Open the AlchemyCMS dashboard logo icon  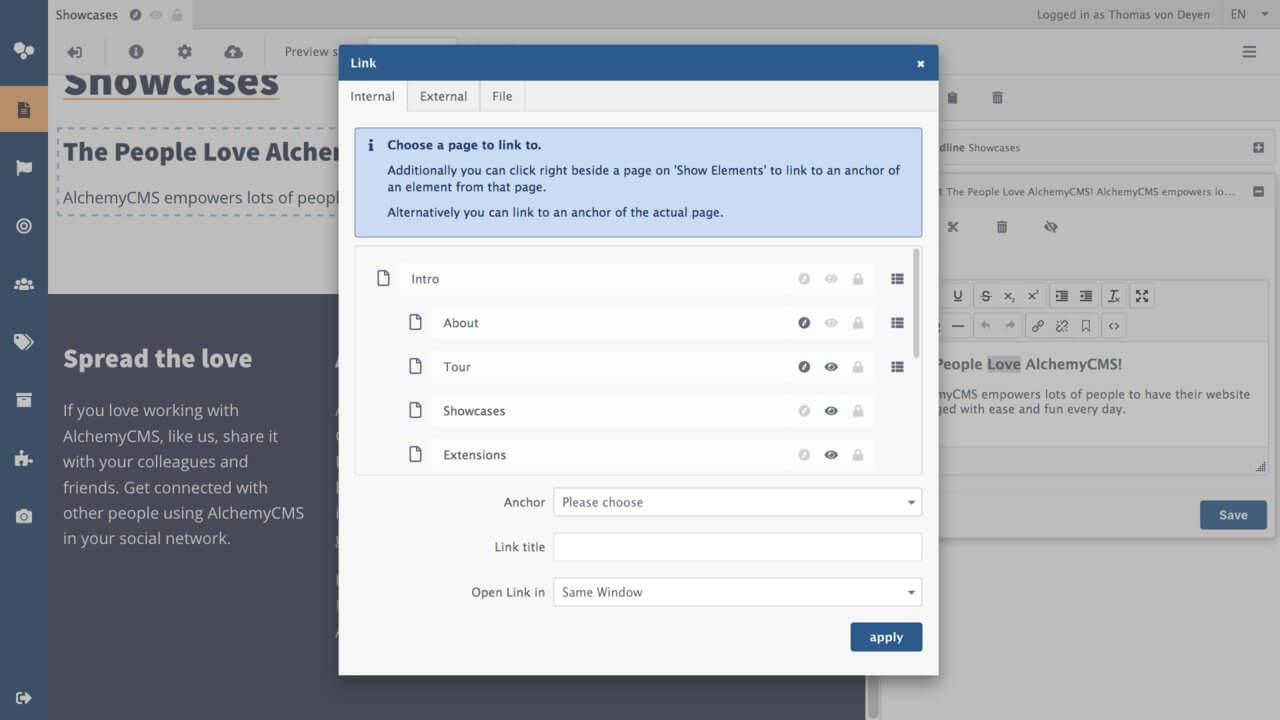pyautogui.click(x=24, y=50)
